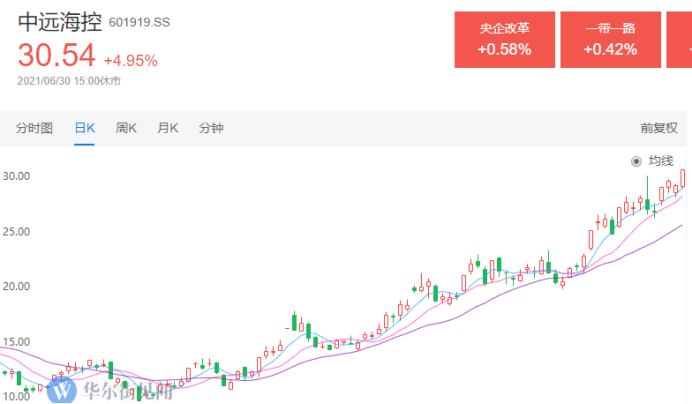This screenshot has height=404, width=692.
Task: Open the 一带一路 concept card
Action: (609, 40)
